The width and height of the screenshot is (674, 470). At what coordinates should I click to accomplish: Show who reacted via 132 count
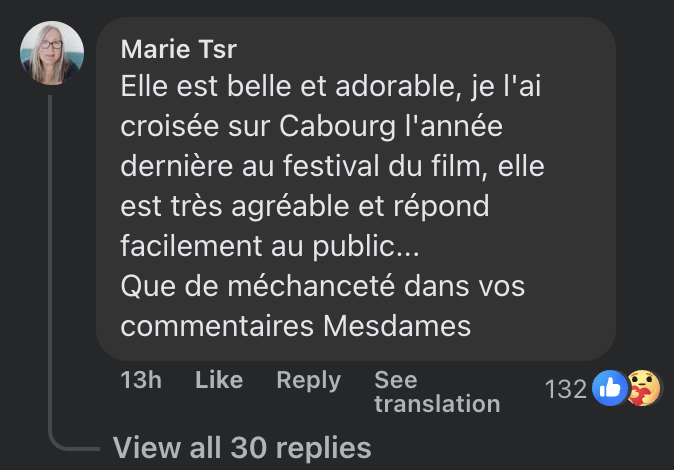click(x=565, y=389)
